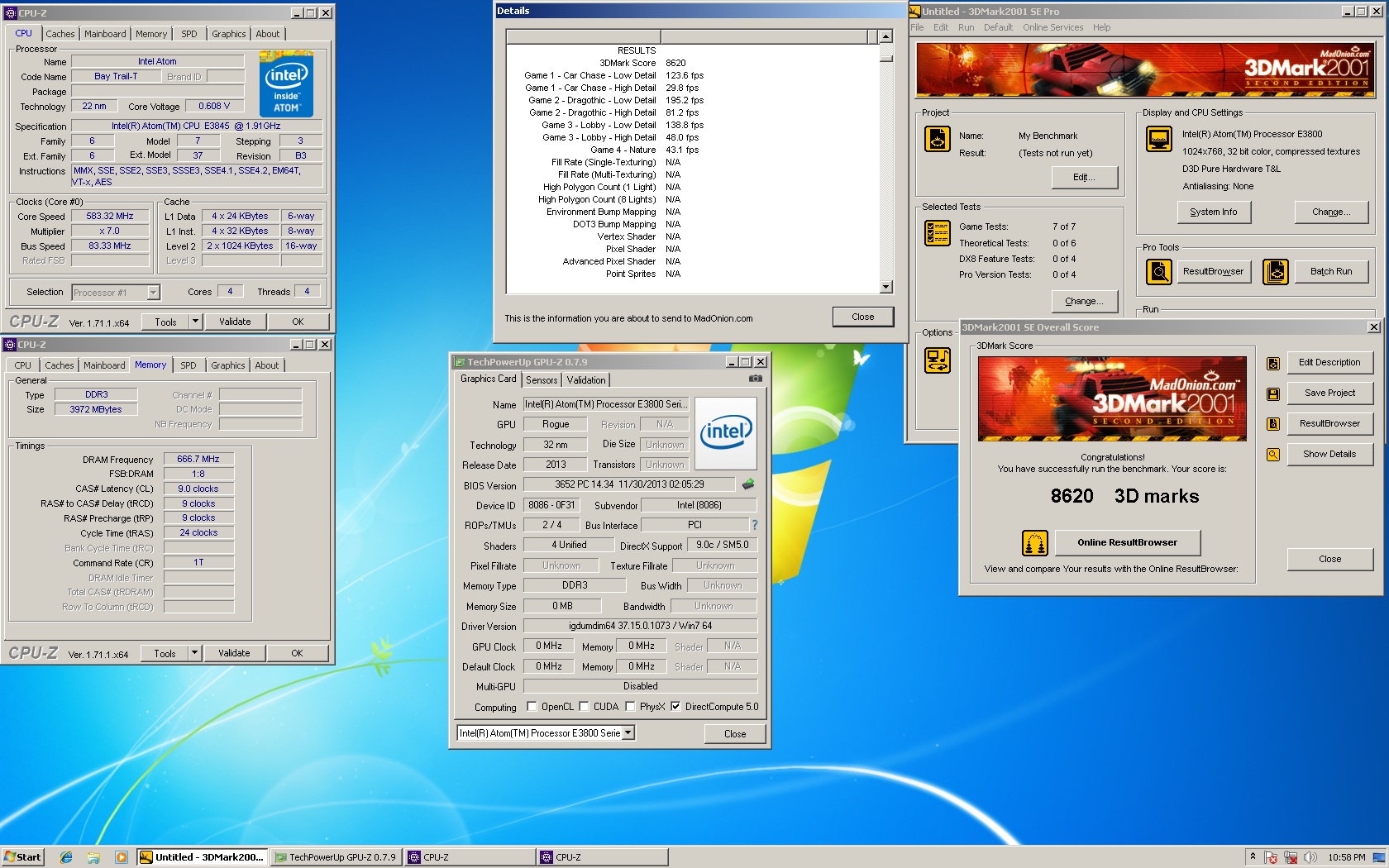Click the Intel Inside Atom logo in CPU-Z

click(286, 83)
